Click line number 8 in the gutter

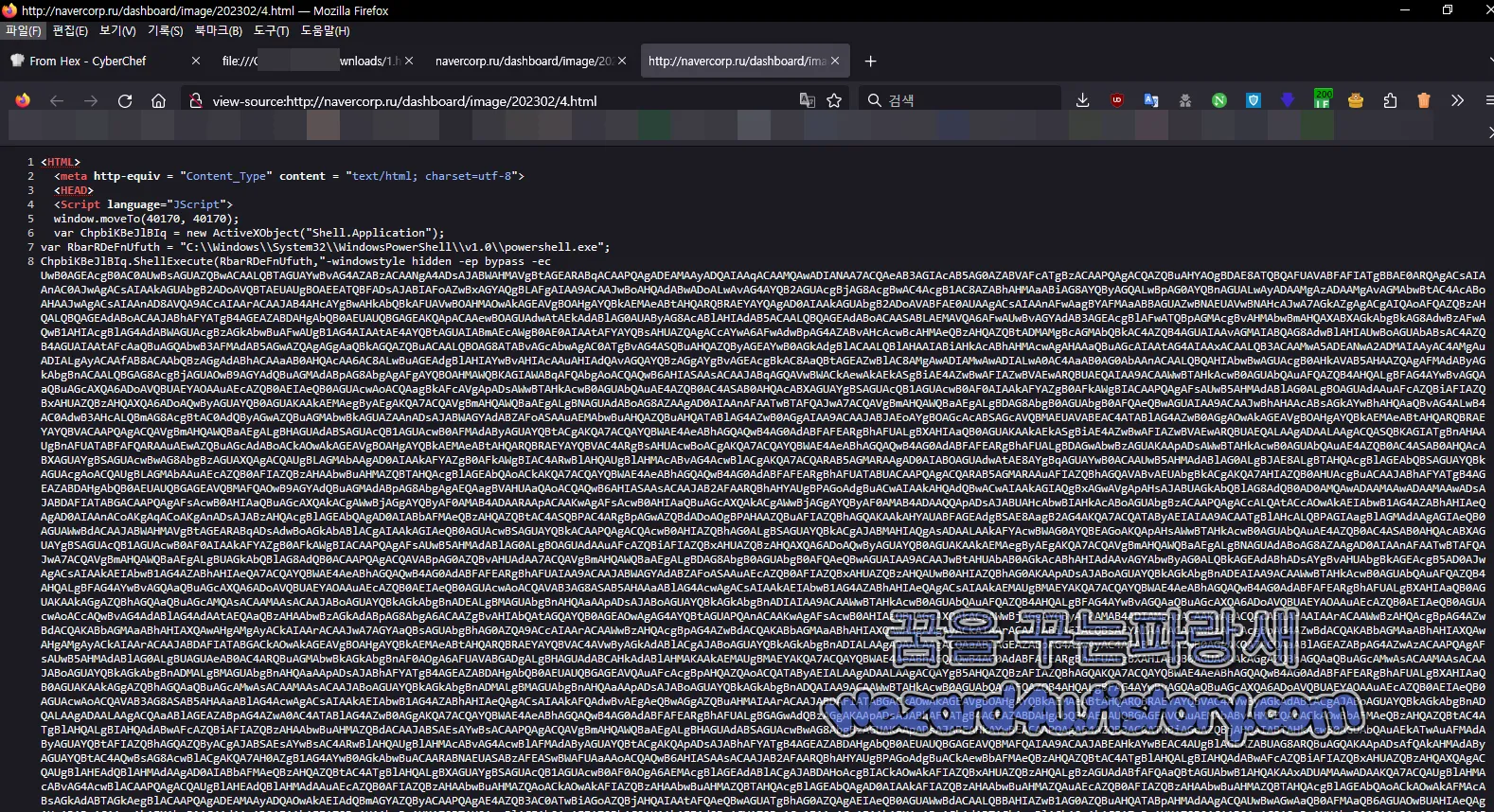click(30, 261)
